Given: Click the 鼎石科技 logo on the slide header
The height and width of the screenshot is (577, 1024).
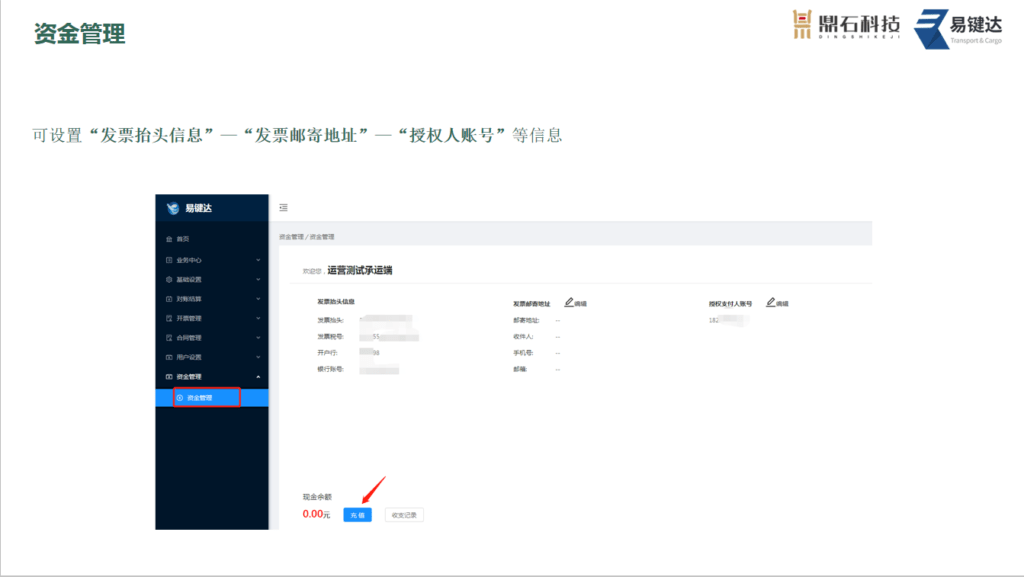Looking at the screenshot, I should coord(846,25).
